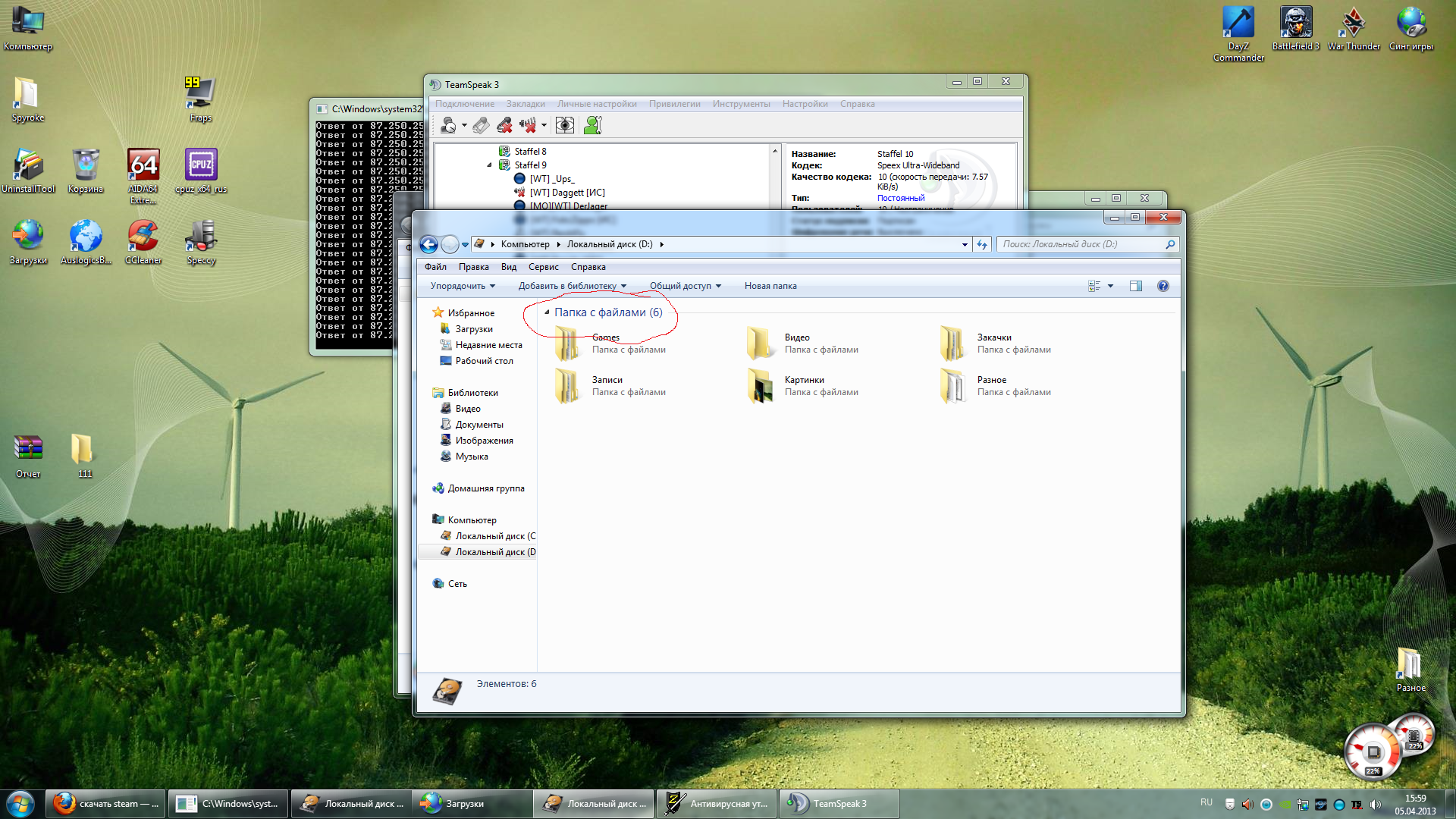Select DayZ Commander desktop icon
This screenshot has width=1456, height=819.
(1238, 33)
